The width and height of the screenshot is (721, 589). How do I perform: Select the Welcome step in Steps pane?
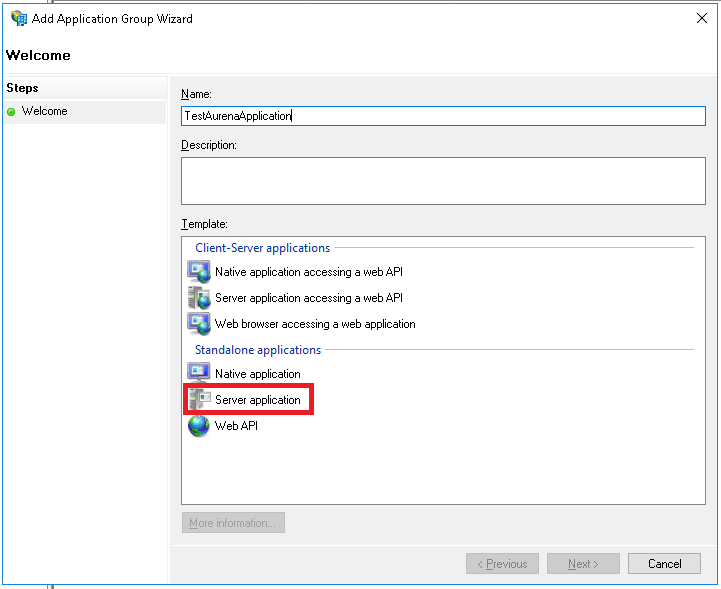(45, 111)
